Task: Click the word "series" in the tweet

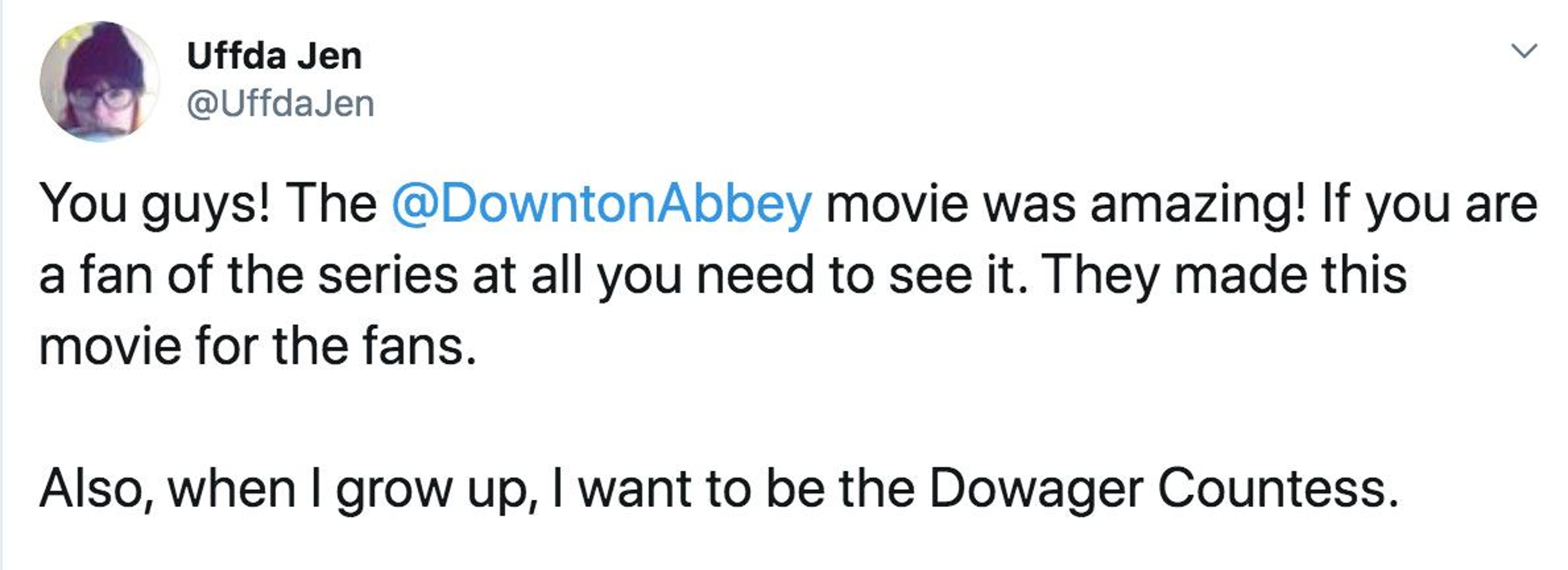Action: point(388,275)
